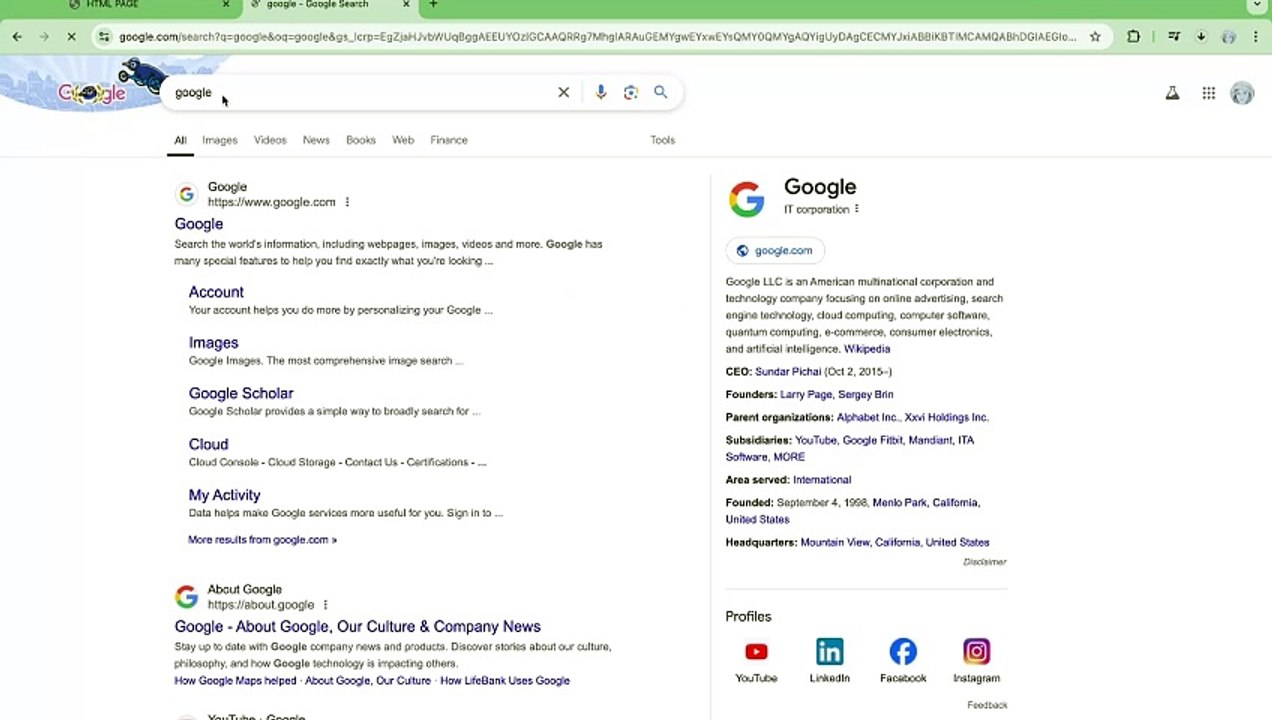The height and width of the screenshot is (720, 1272).
Task: Click More results from google.com
Action: (x=262, y=540)
